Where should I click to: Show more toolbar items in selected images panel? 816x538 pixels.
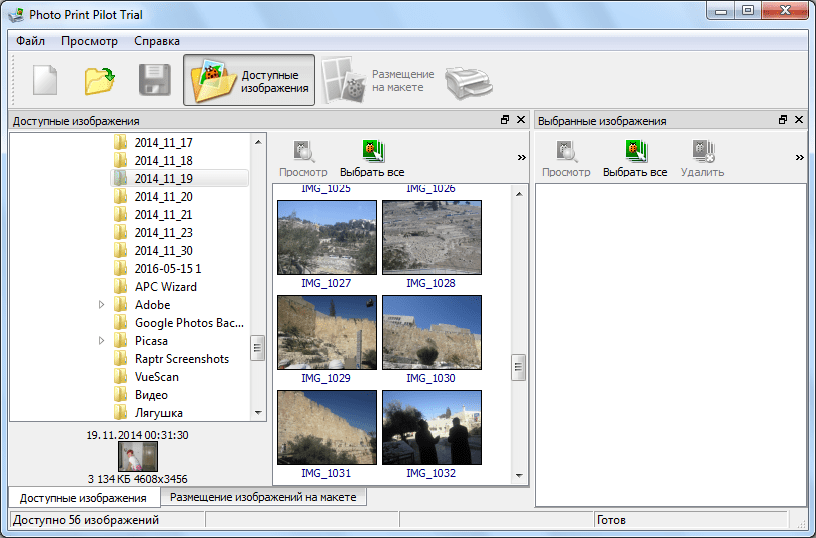pyautogui.click(x=799, y=157)
